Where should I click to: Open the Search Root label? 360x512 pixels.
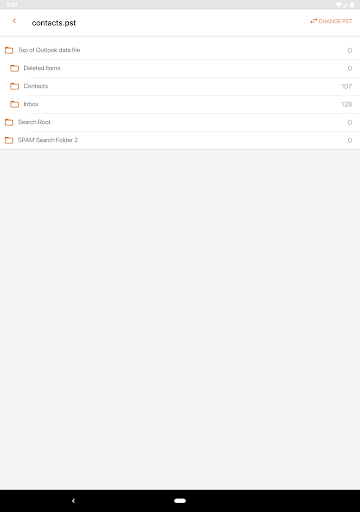coord(34,122)
